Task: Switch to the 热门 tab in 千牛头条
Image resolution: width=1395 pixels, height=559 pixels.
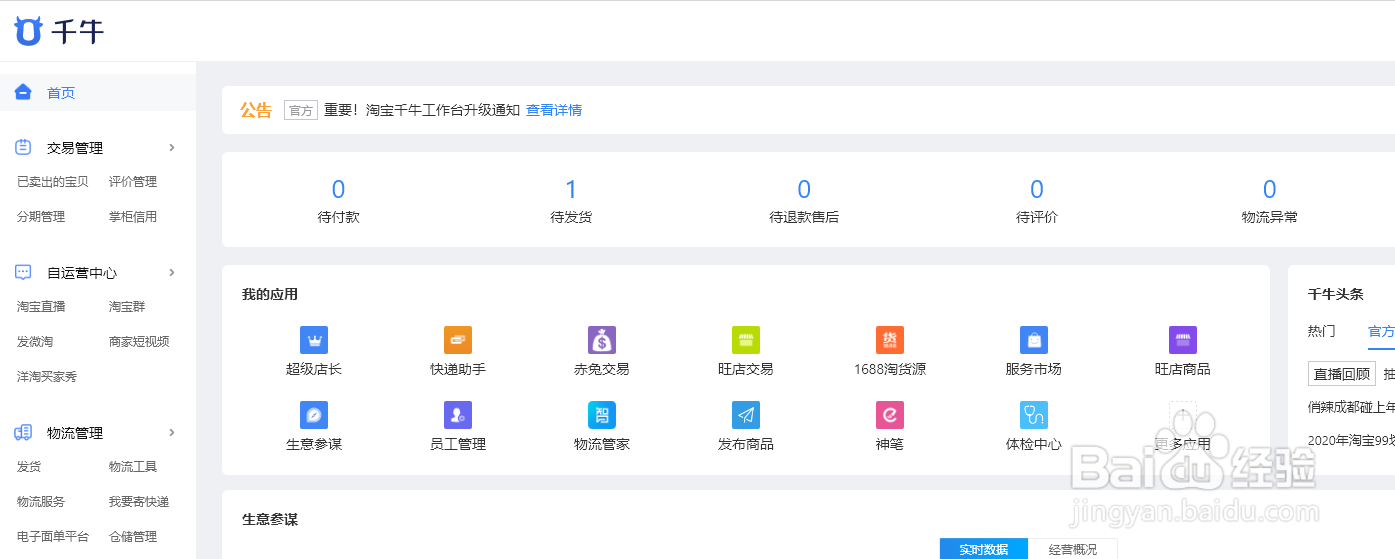Action: click(x=1321, y=331)
